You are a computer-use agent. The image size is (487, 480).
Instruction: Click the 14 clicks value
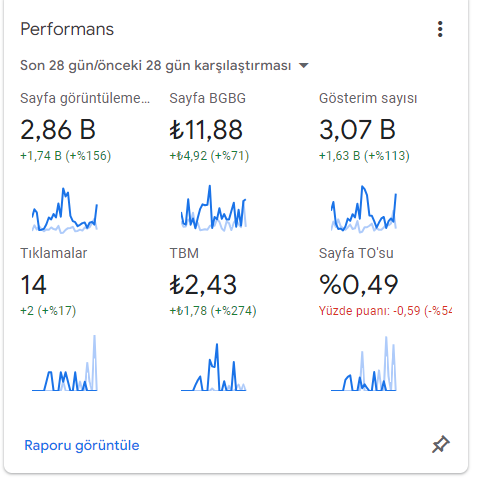pyautogui.click(x=33, y=285)
